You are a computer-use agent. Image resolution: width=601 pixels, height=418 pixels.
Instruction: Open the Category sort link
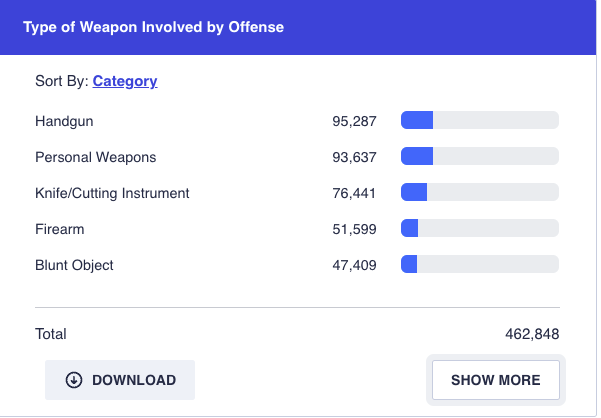click(125, 82)
